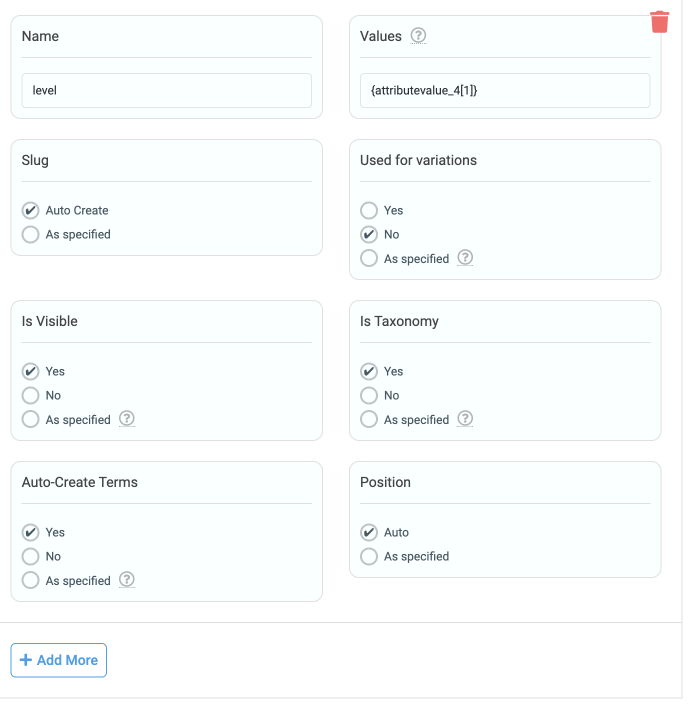This screenshot has width=692, height=709.
Task: Select Position 'Auto' radio button
Action: 369,532
